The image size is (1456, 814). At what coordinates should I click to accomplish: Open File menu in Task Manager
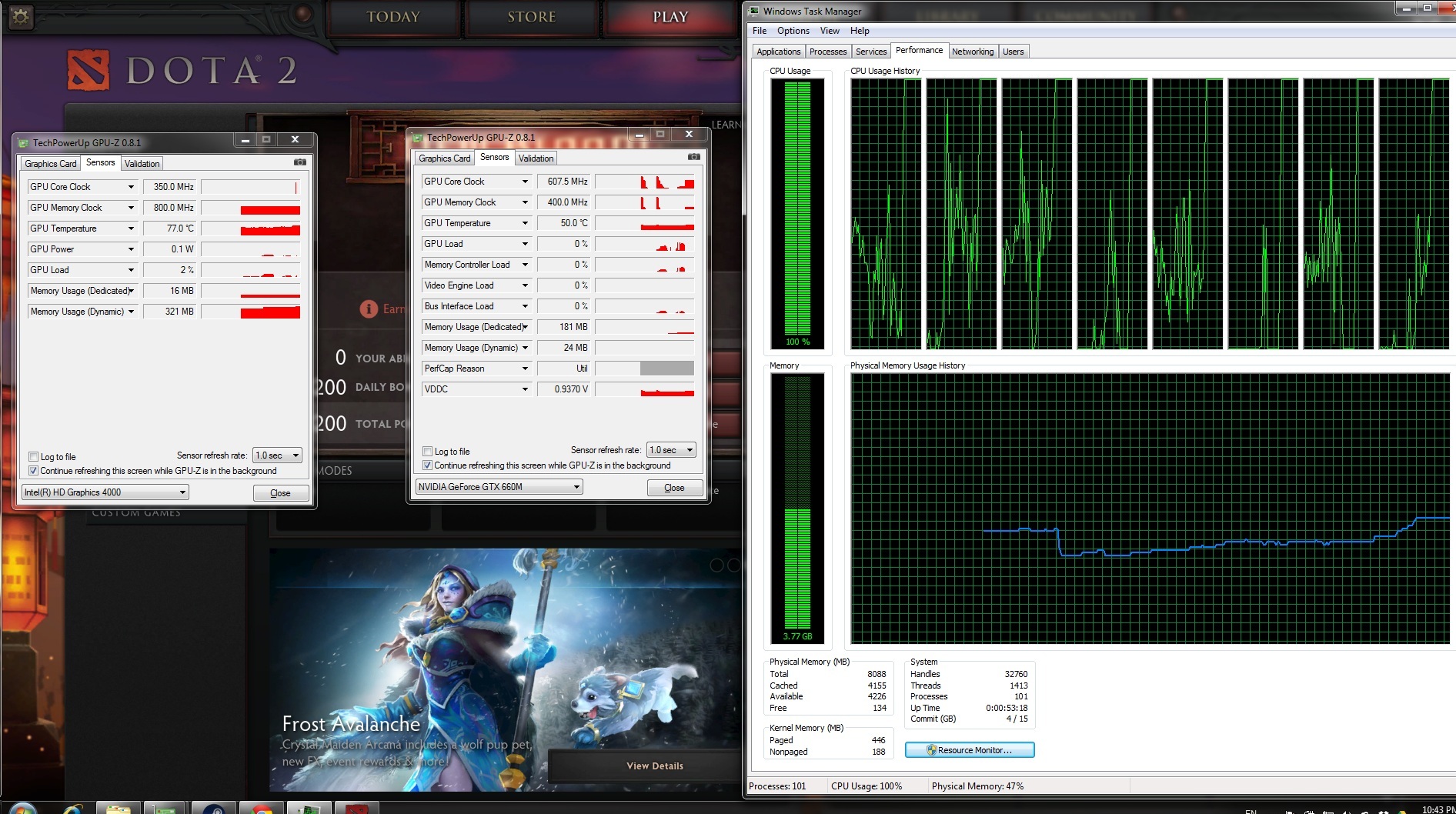(760, 31)
